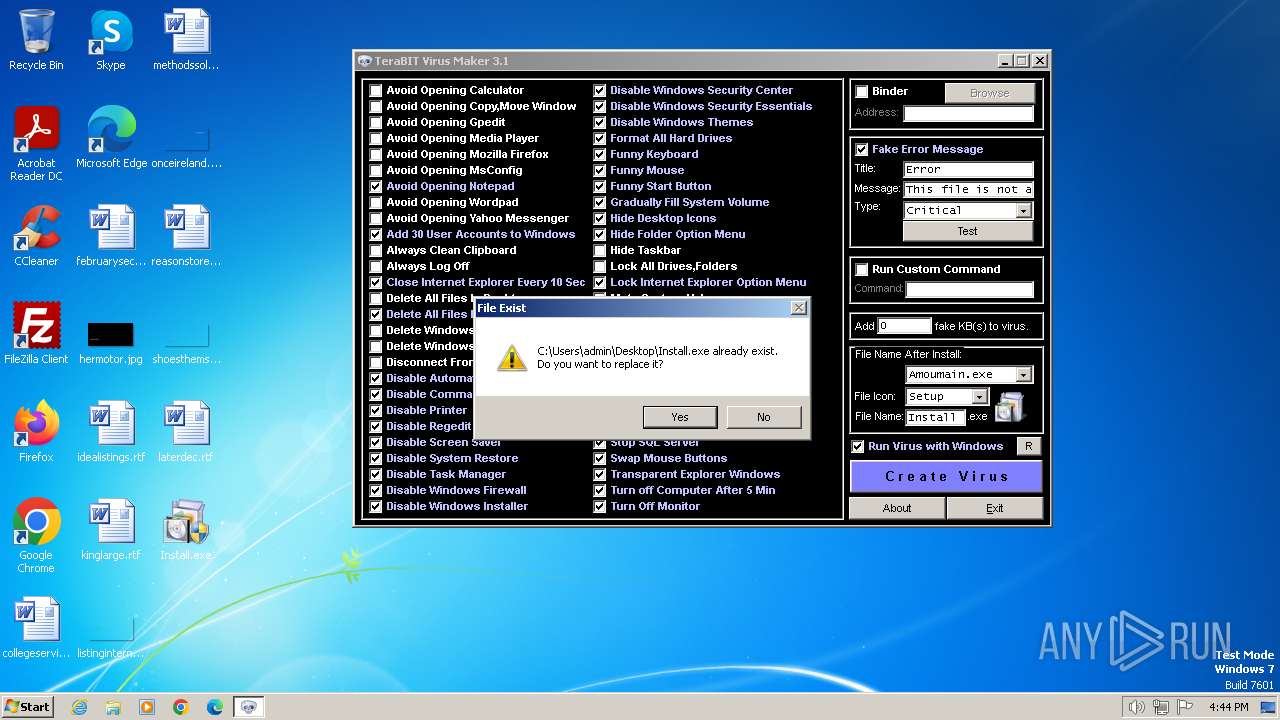Open the About button
The height and width of the screenshot is (720, 1280).
click(897, 508)
